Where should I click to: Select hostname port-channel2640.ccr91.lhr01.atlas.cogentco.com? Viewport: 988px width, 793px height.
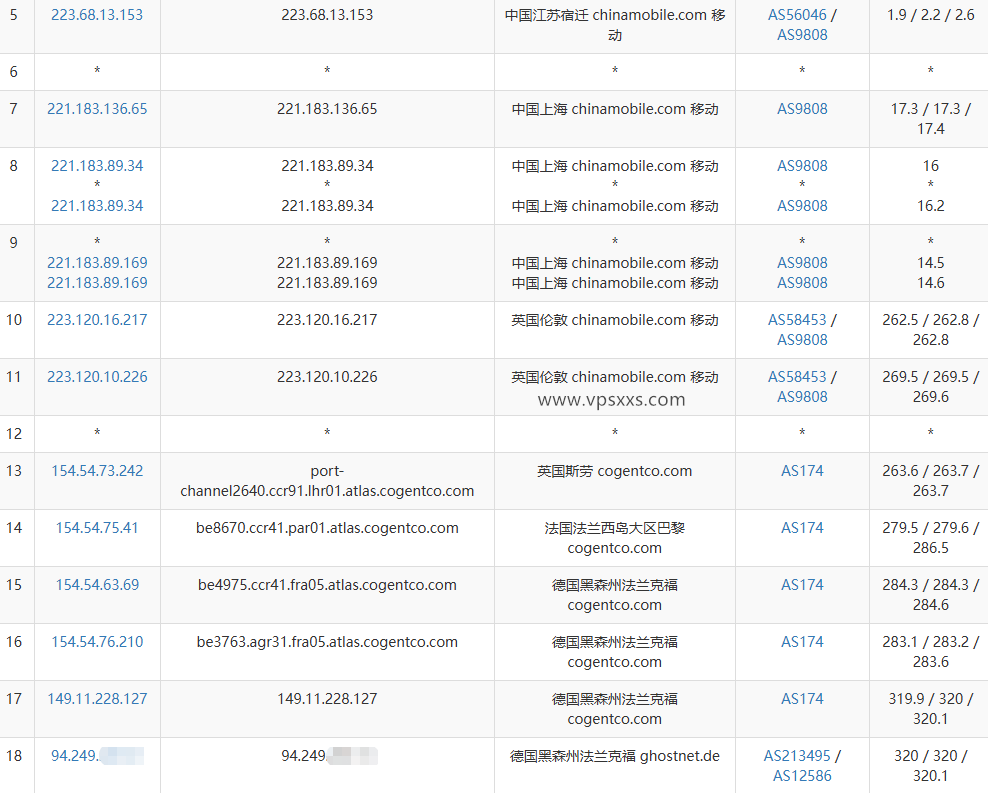[x=327, y=481]
